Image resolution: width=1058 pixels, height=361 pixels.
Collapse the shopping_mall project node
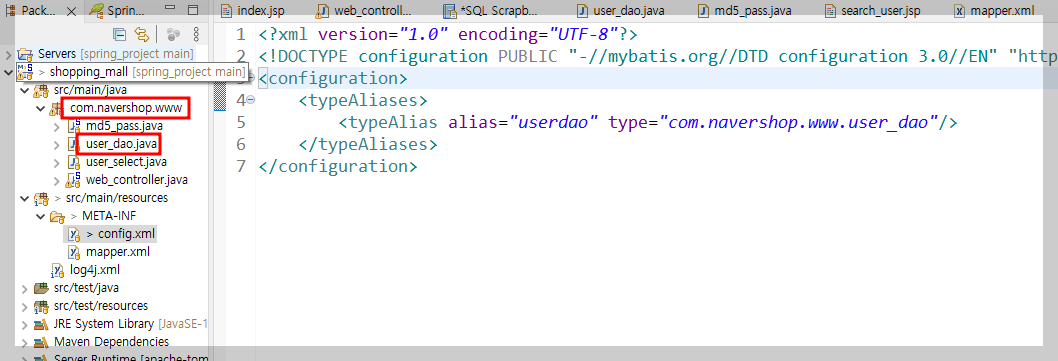tap(8, 72)
